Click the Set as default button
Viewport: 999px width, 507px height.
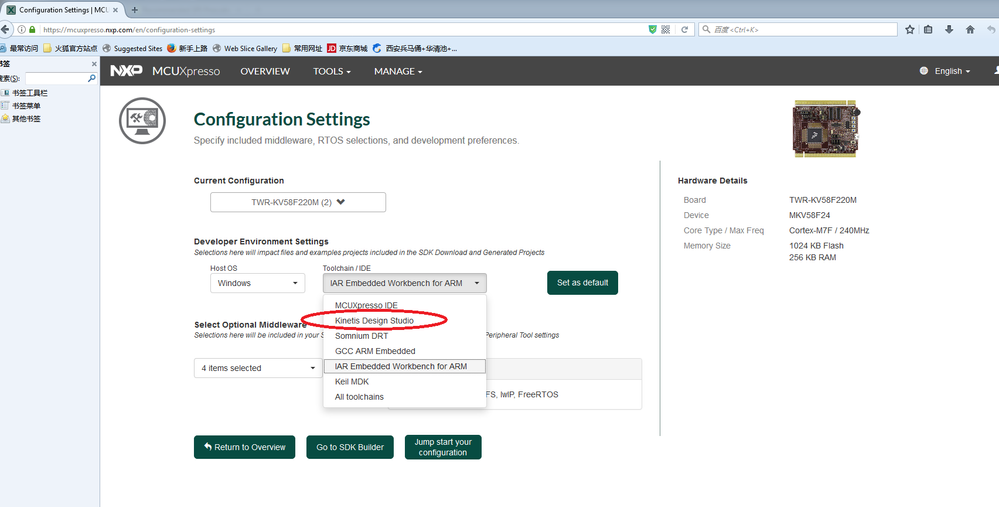[582, 283]
